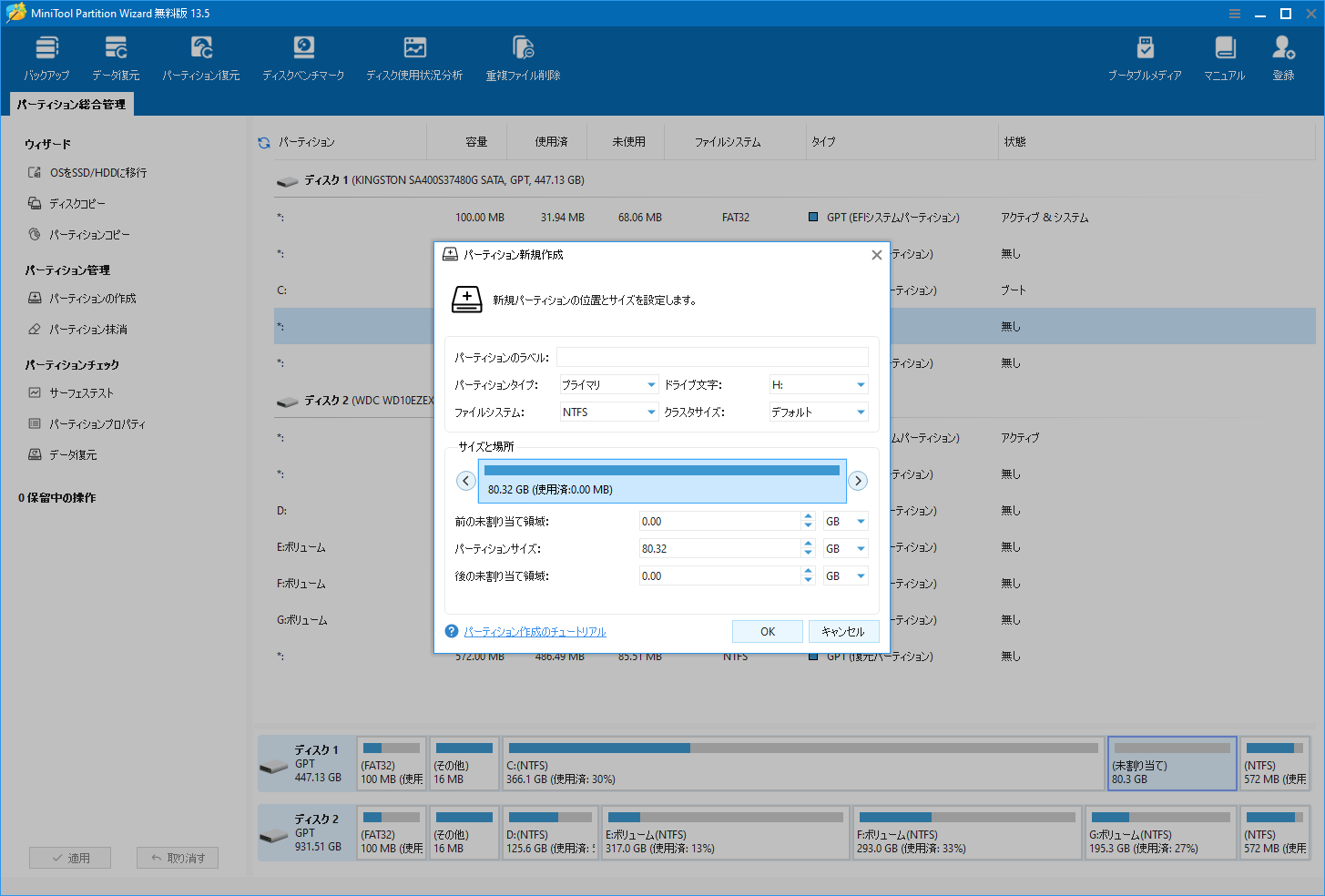Launch ディスク使用状況分析
Viewport: 1325px width, 896px height.
click(414, 55)
